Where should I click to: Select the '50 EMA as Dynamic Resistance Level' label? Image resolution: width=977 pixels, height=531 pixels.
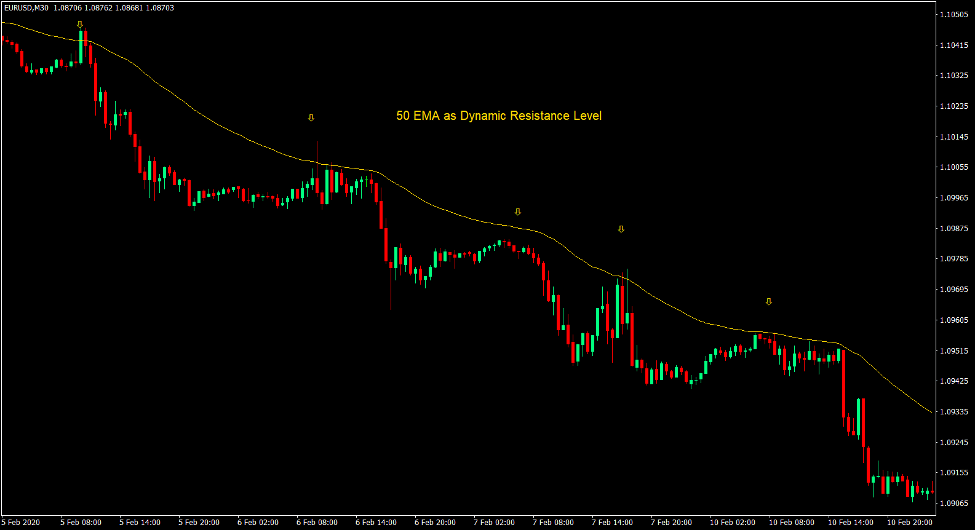(x=499, y=116)
